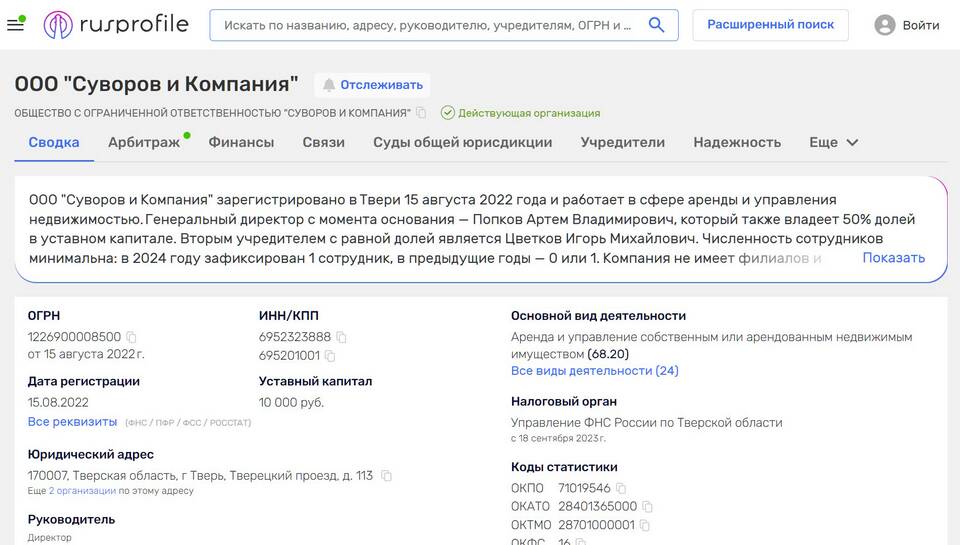The width and height of the screenshot is (960, 545).
Task: Open the Финансы tab
Action: click(241, 142)
